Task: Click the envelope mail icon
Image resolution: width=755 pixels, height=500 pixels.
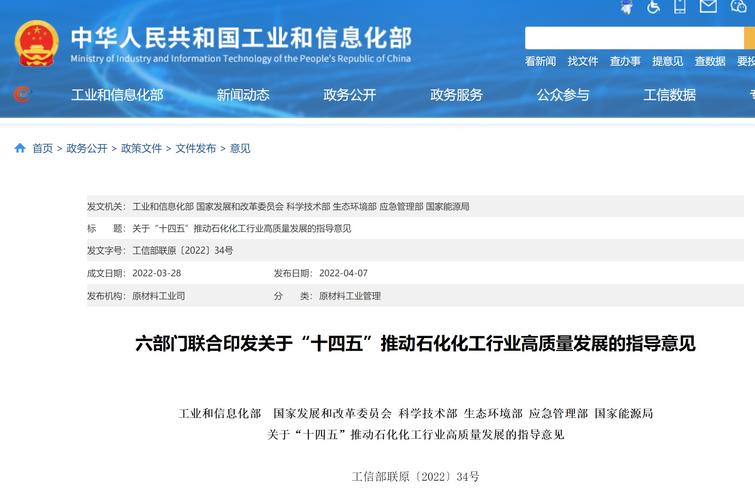Action: pos(708,6)
